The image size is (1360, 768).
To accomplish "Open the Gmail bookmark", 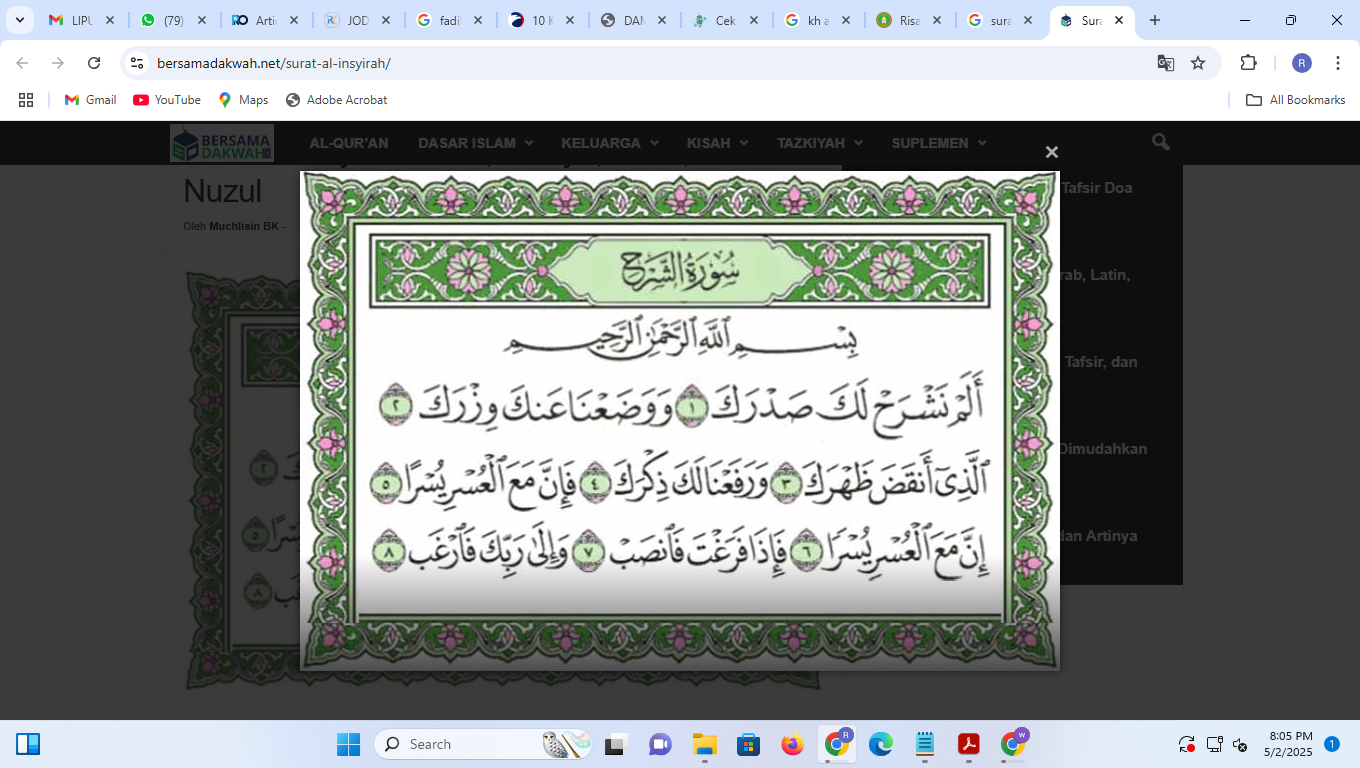I will [x=90, y=100].
